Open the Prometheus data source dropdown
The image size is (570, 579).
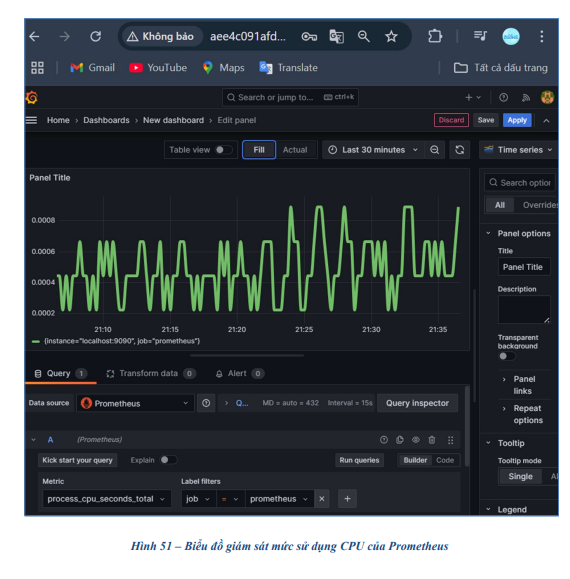(135, 403)
